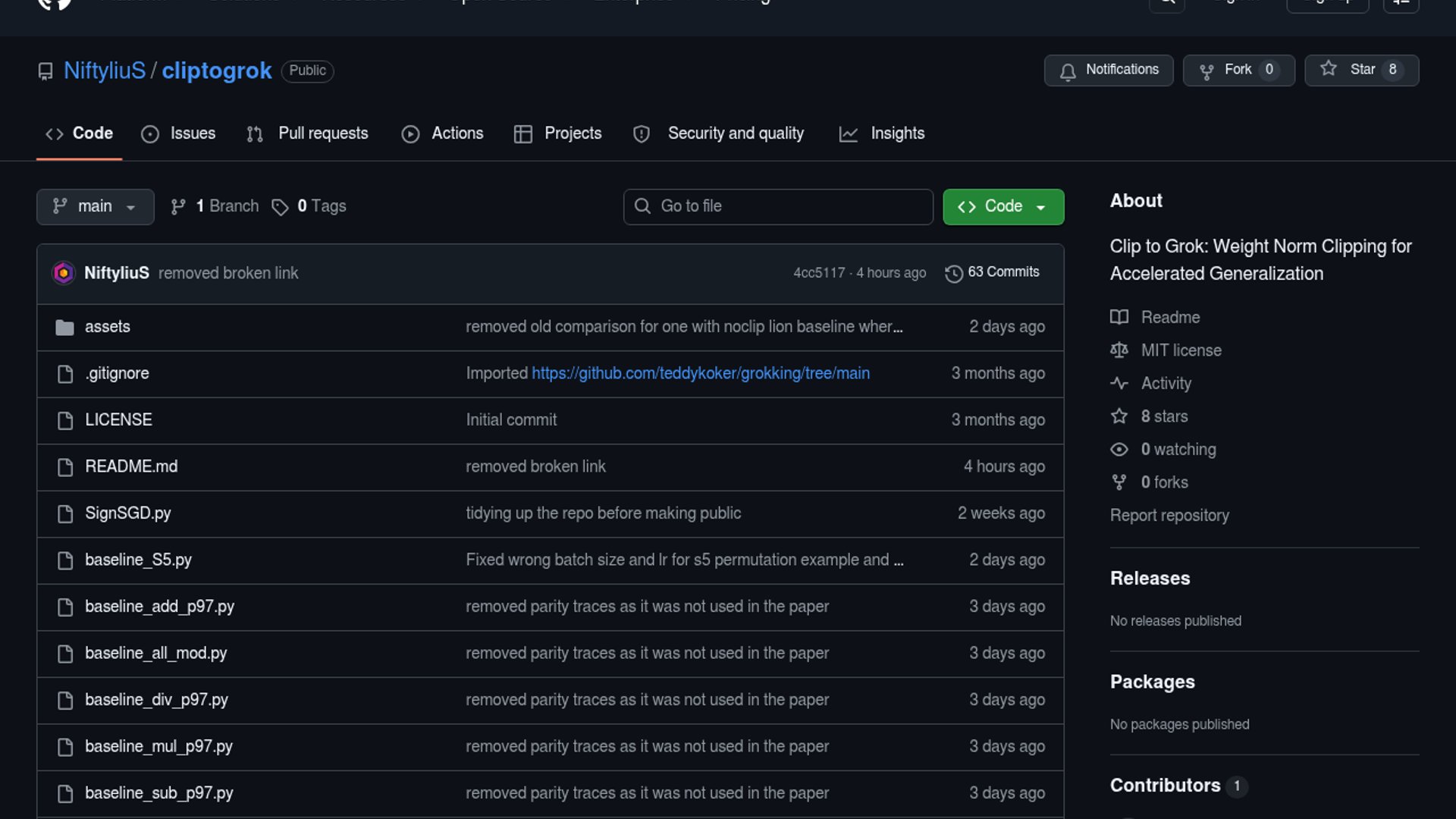Open the 63 Commits history
This screenshot has height=819, width=1456.
pyautogui.click(x=992, y=272)
